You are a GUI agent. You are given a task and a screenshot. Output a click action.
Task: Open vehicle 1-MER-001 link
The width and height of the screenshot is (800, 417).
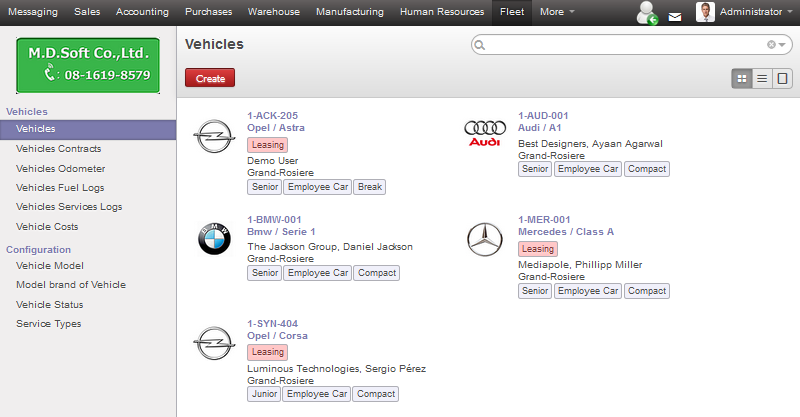pos(544,220)
